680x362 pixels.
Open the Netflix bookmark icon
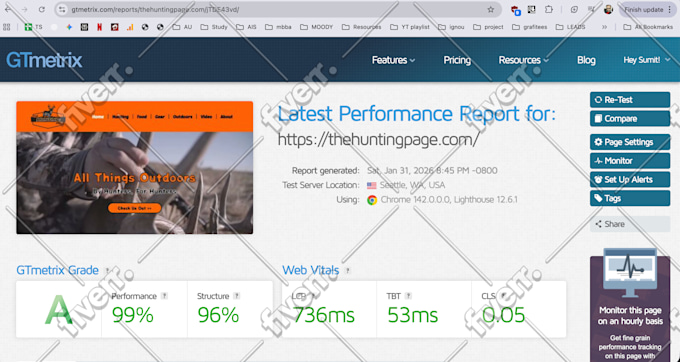[99, 27]
